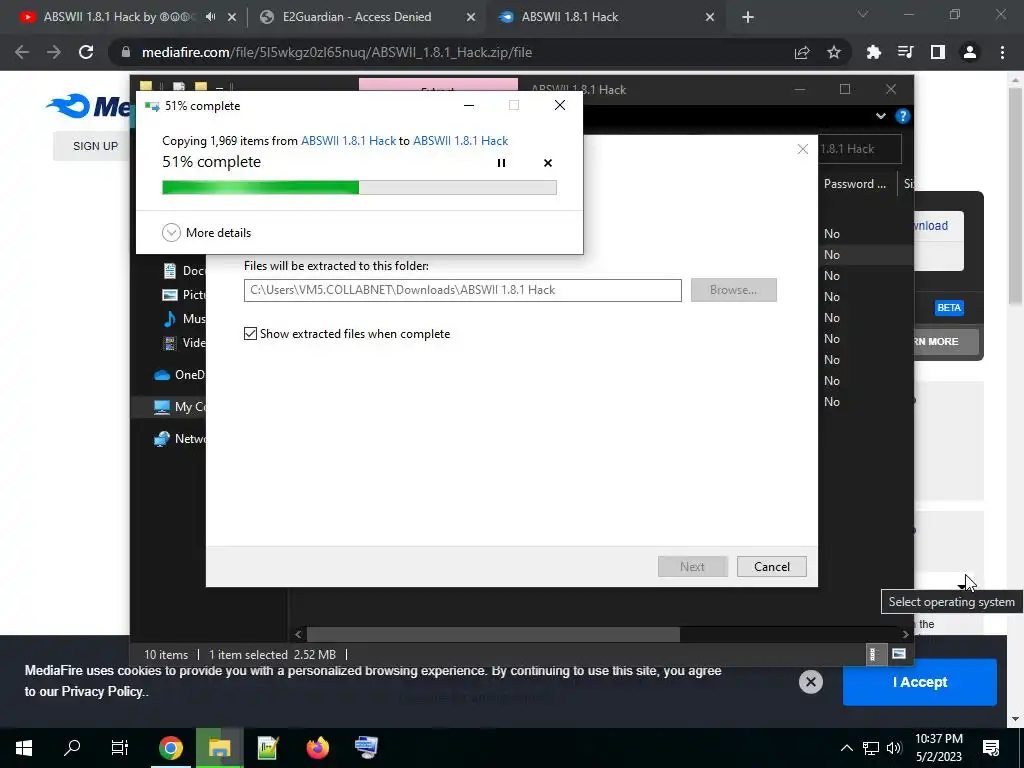Open Chrome profile icon
The height and width of the screenshot is (768, 1024).
click(970, 52)
